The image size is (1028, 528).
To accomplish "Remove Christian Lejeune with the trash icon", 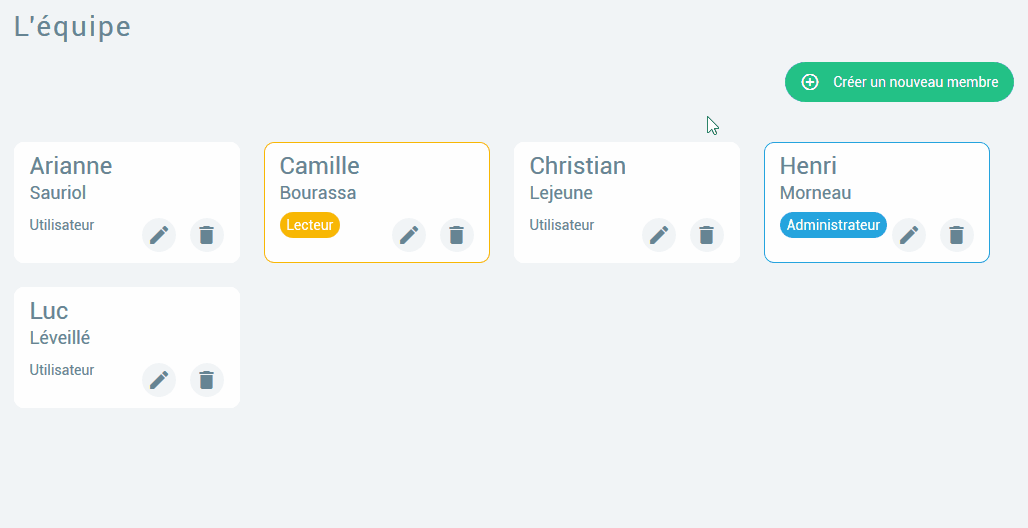I will pyautogui.click(x=707, y=235).
